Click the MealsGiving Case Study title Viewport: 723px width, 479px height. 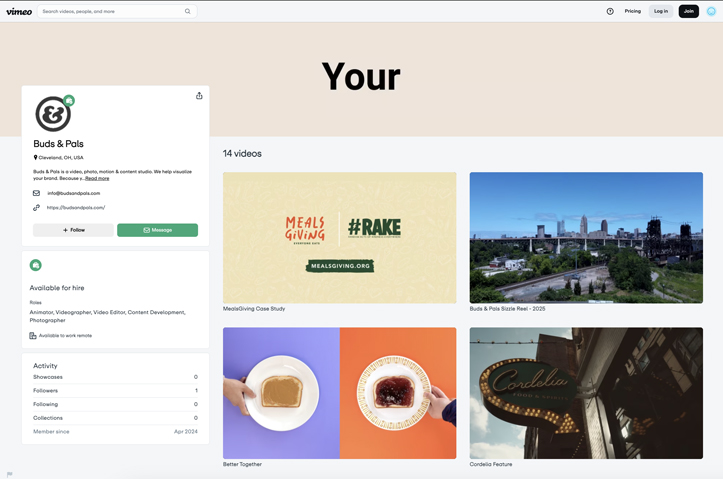tap(254, 309)
